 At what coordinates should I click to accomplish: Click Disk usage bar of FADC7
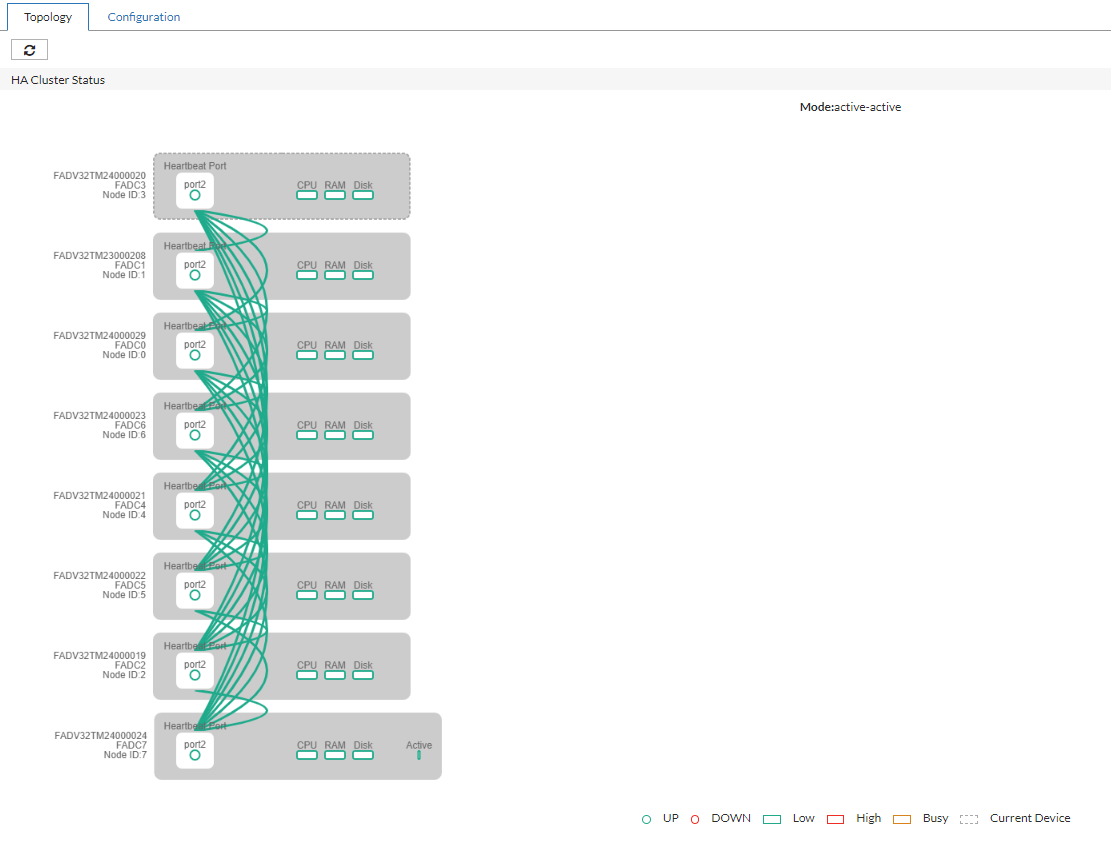point(363,756)
